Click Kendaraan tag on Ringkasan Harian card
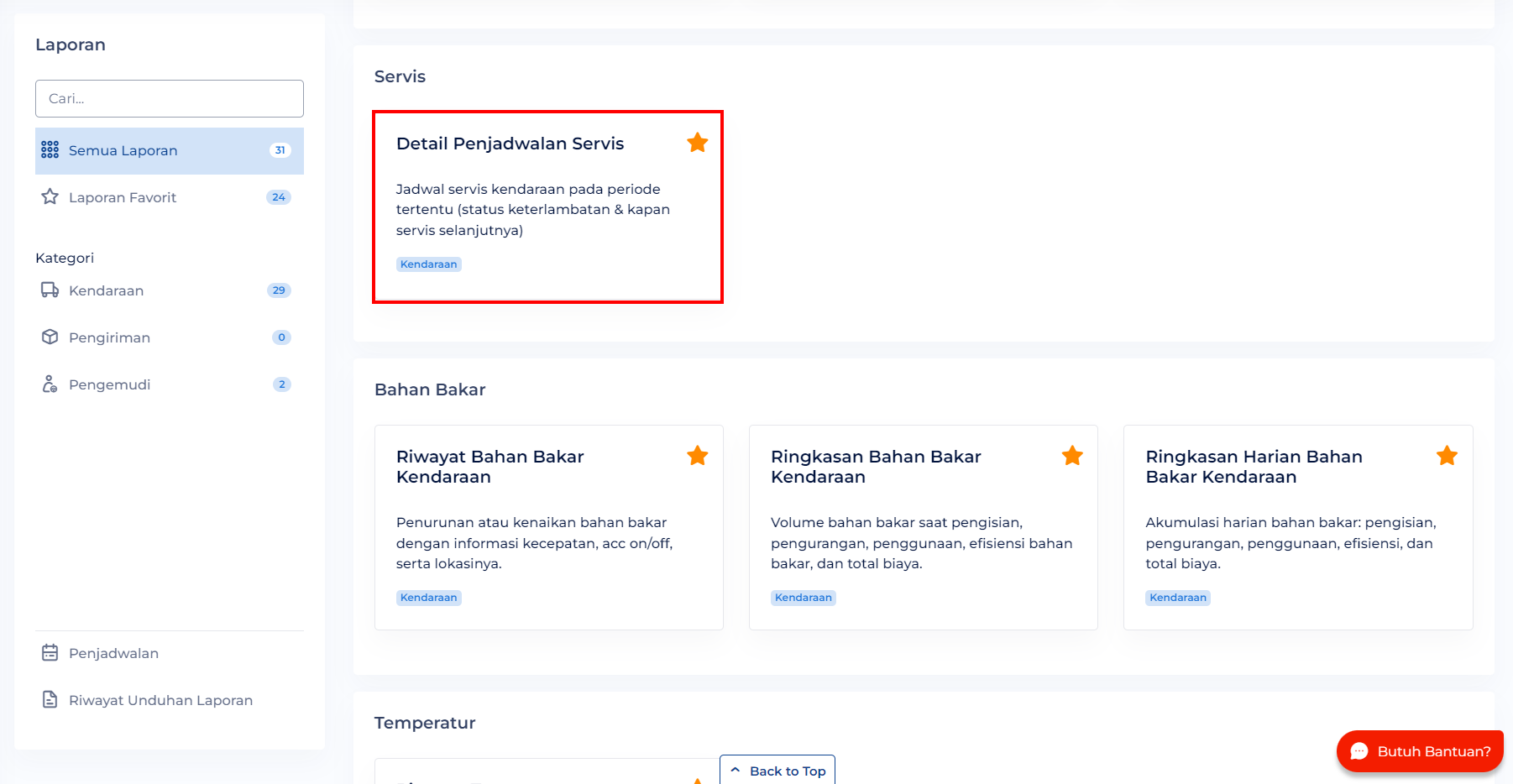 tap(1178, 598)
